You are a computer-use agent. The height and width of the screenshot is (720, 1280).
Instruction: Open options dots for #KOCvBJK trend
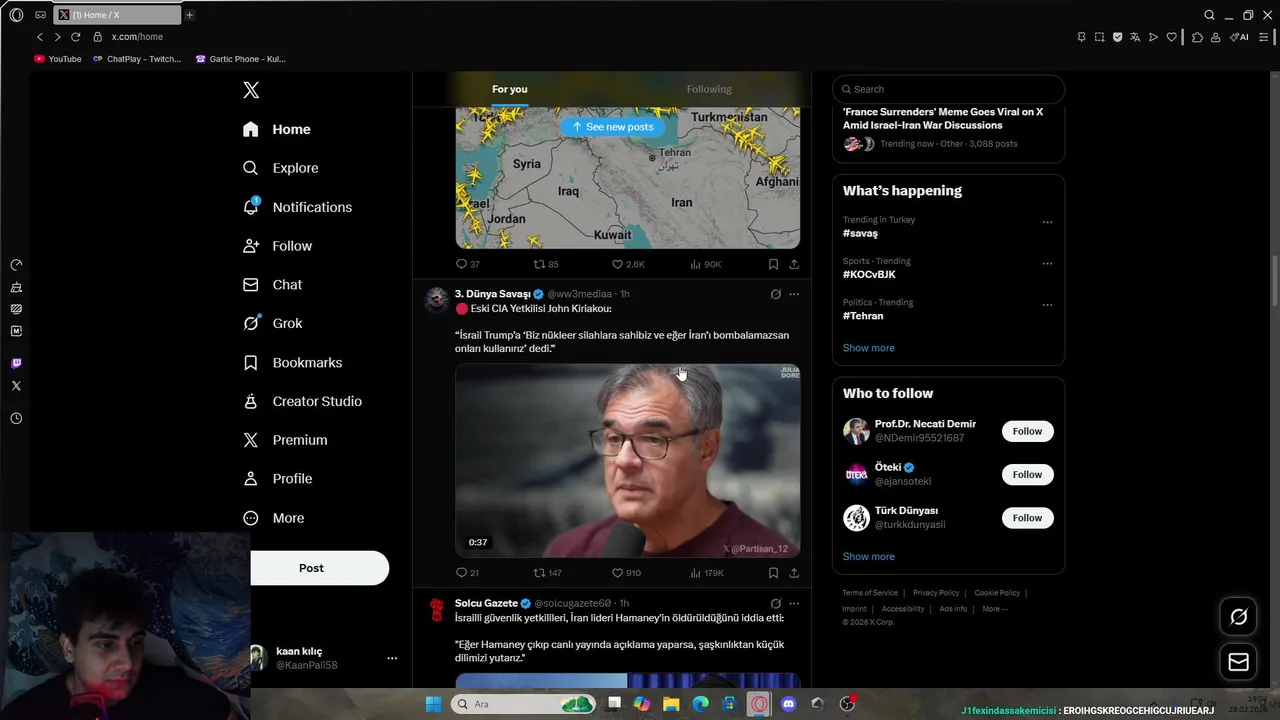(x=1047, y=264)
